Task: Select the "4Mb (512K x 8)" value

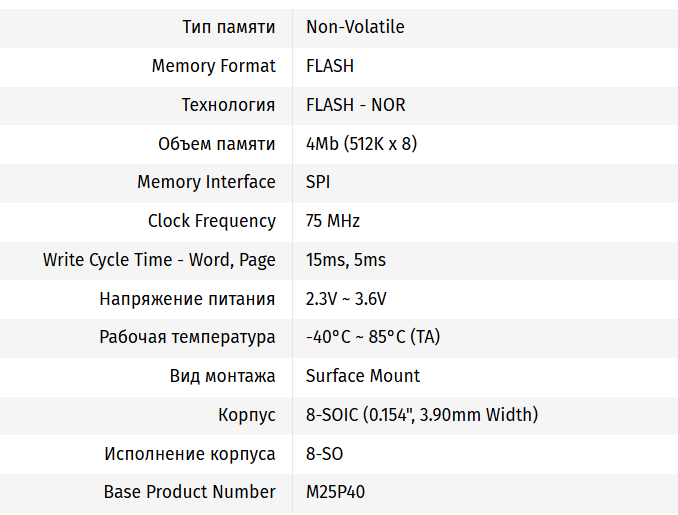Action: (361, 144)
